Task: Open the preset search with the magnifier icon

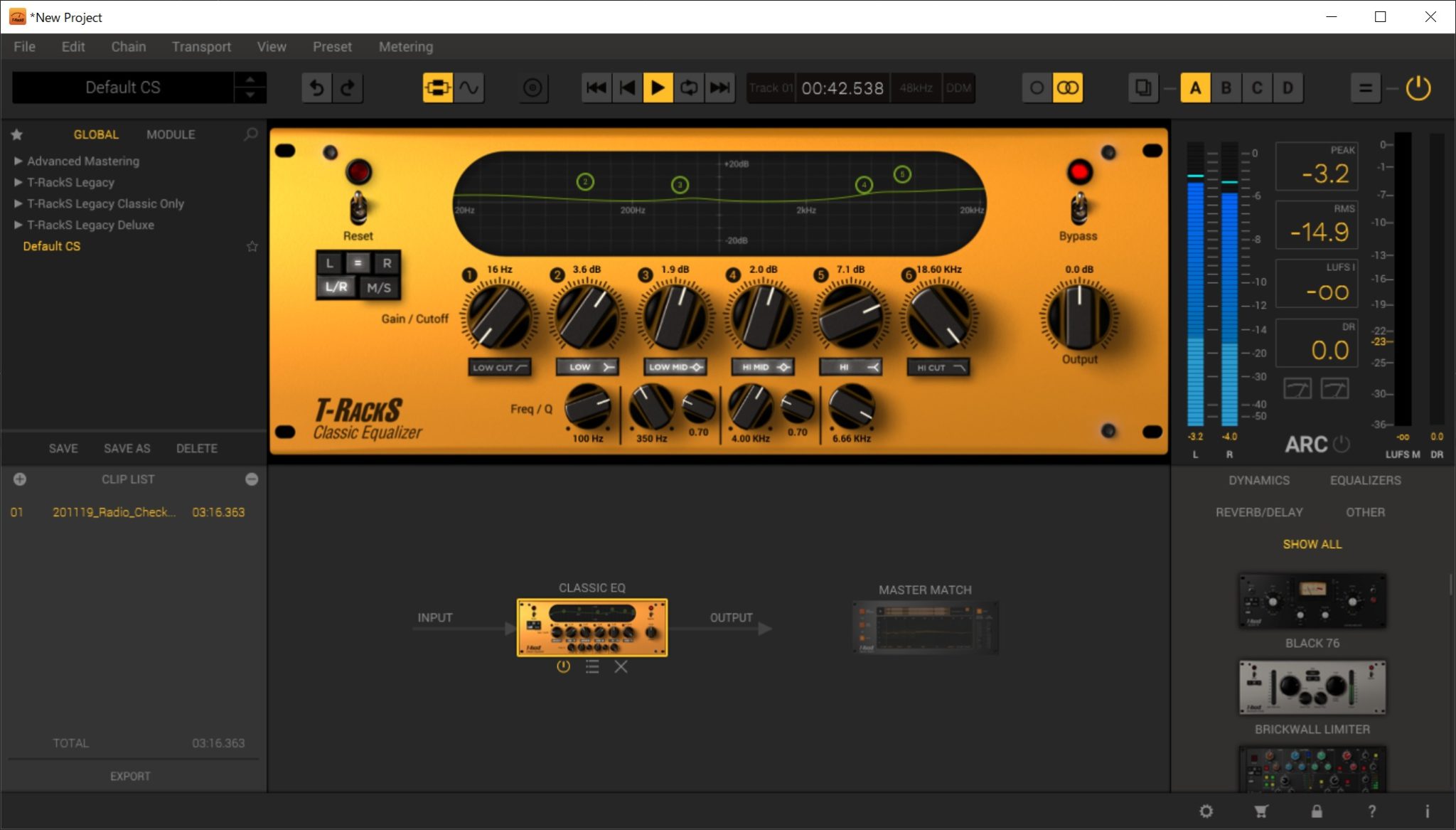Action: 250,134
